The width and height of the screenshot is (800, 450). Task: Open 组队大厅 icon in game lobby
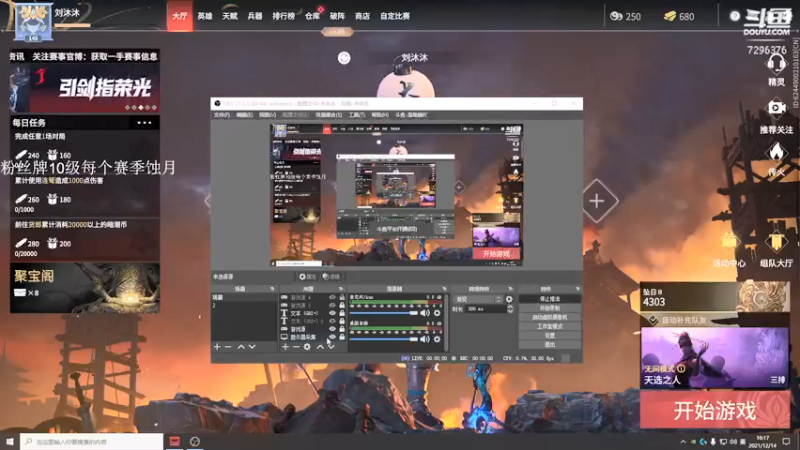click(x=776, y=242)
